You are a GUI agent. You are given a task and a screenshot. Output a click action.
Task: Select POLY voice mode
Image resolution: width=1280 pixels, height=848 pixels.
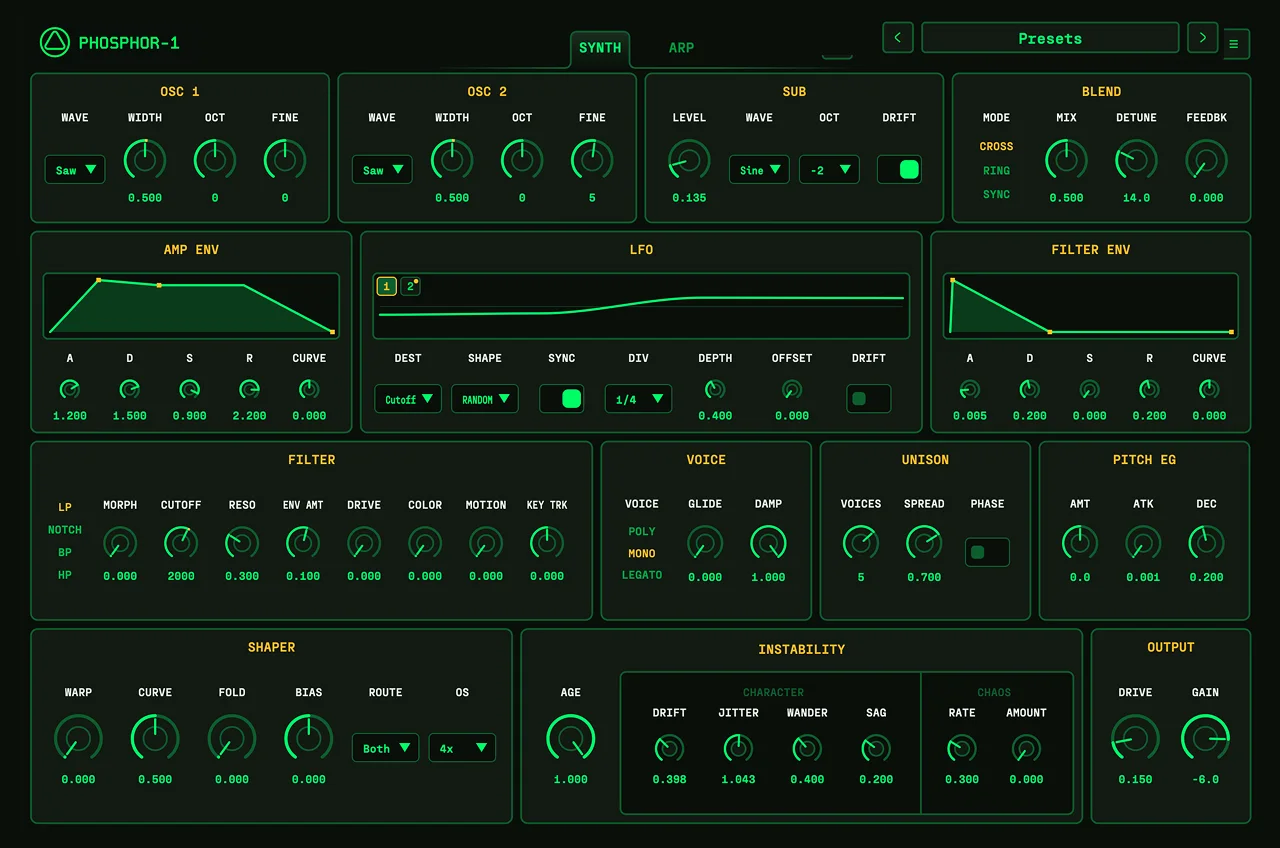pyautogui.click(x=642, y=531)
